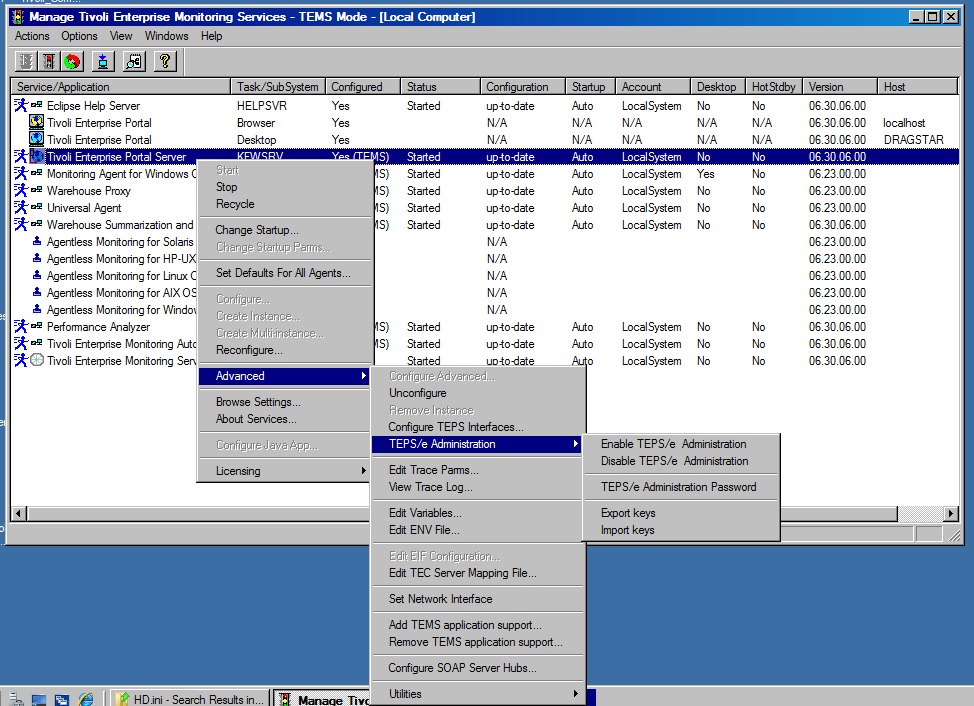Screen dimensions: 974x706
Task: Open help with the yellow question mark icon
Action: (x=165, y=61)
